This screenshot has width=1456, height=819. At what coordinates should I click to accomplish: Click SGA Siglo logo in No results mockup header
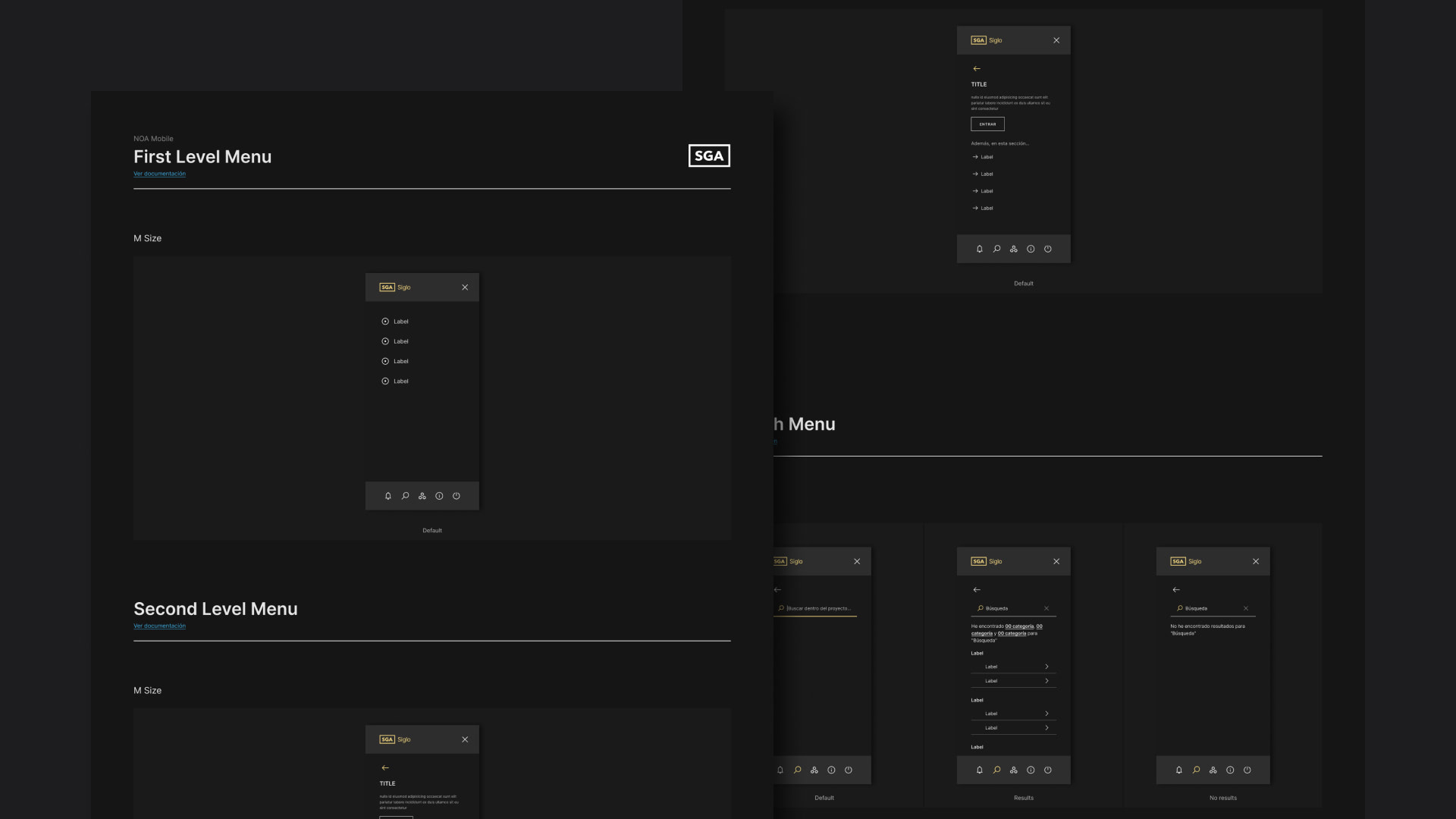tap(1186, 561)
